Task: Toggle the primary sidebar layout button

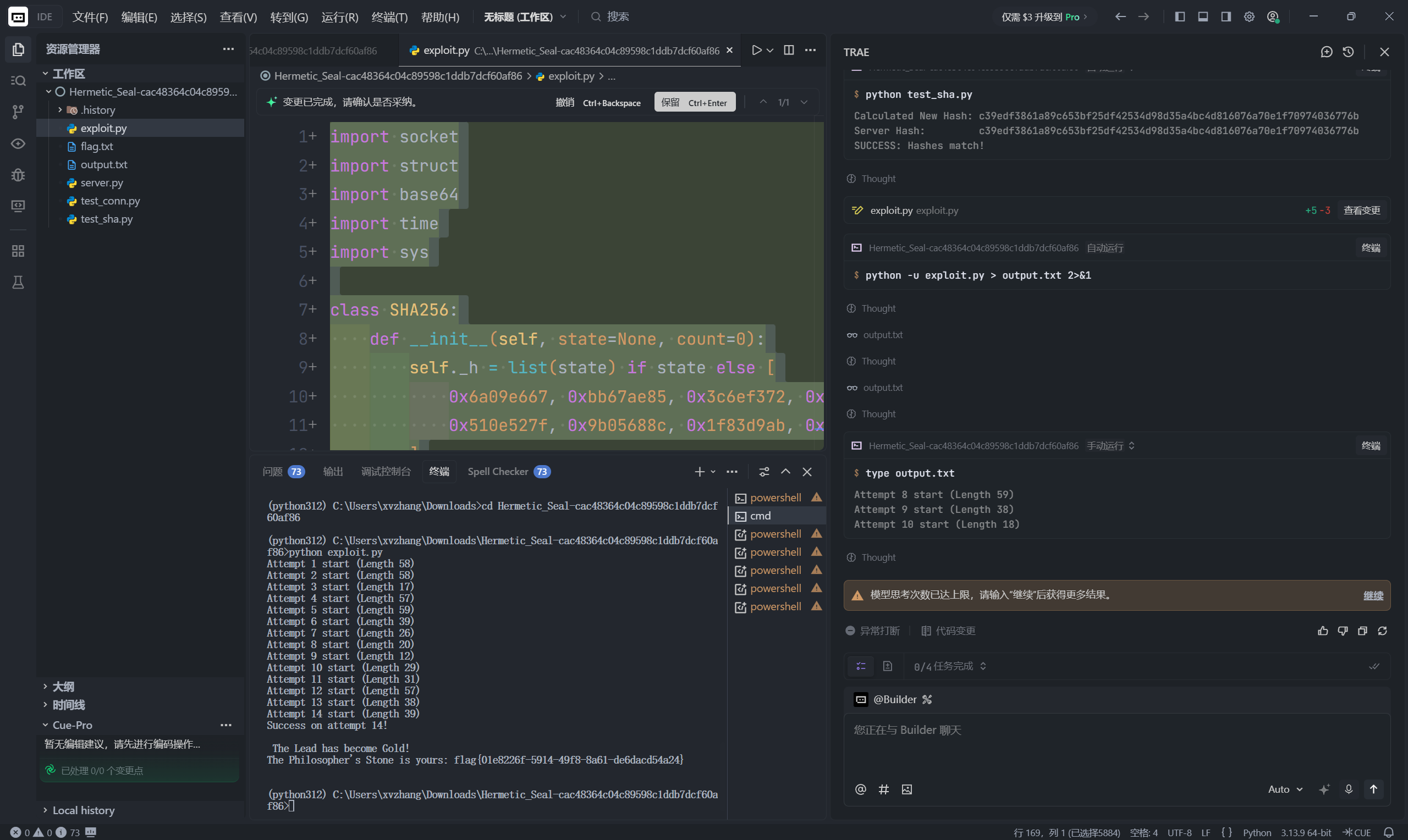Action: click(x=1180, y=17)
